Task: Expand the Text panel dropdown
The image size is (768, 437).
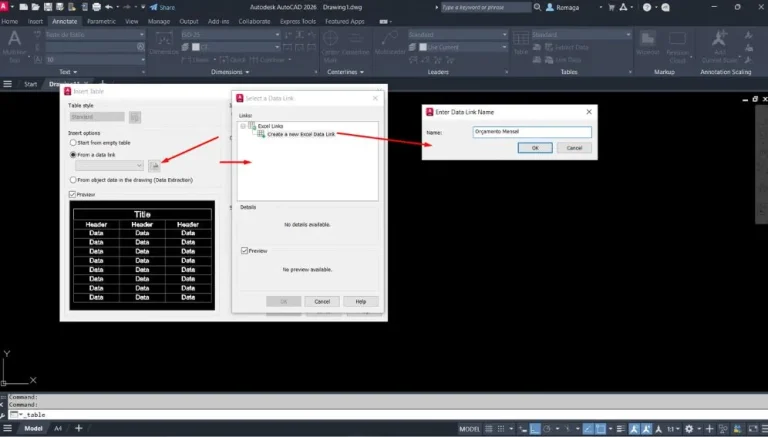Action: 68,72
